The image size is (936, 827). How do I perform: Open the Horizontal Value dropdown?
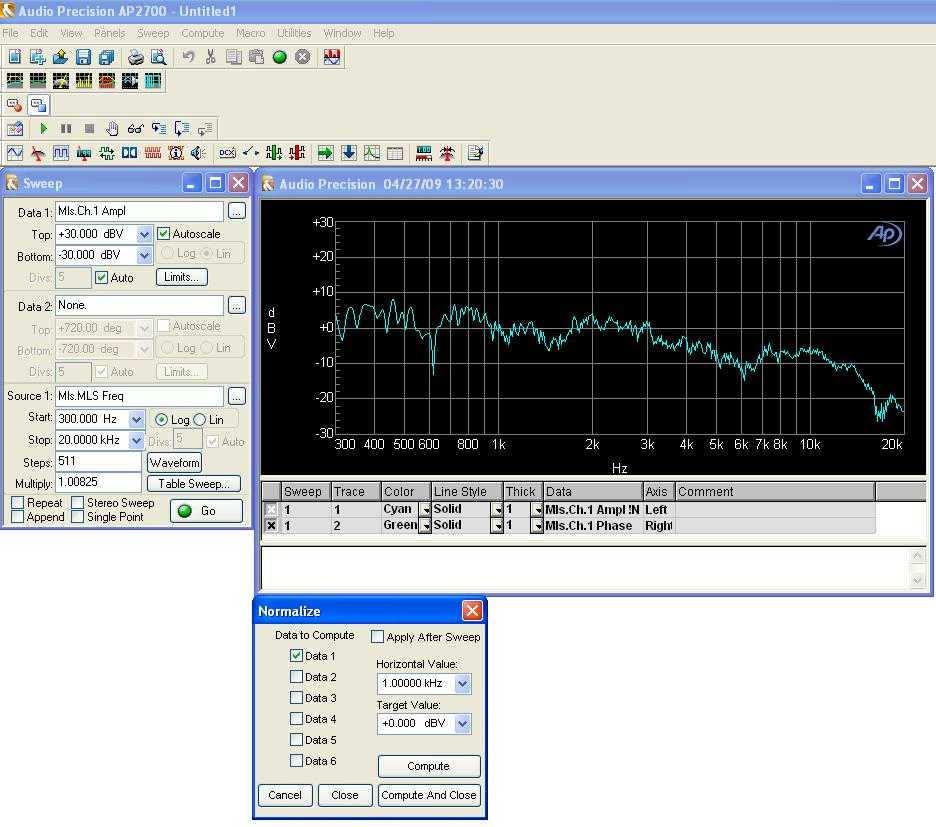(463, 684)
